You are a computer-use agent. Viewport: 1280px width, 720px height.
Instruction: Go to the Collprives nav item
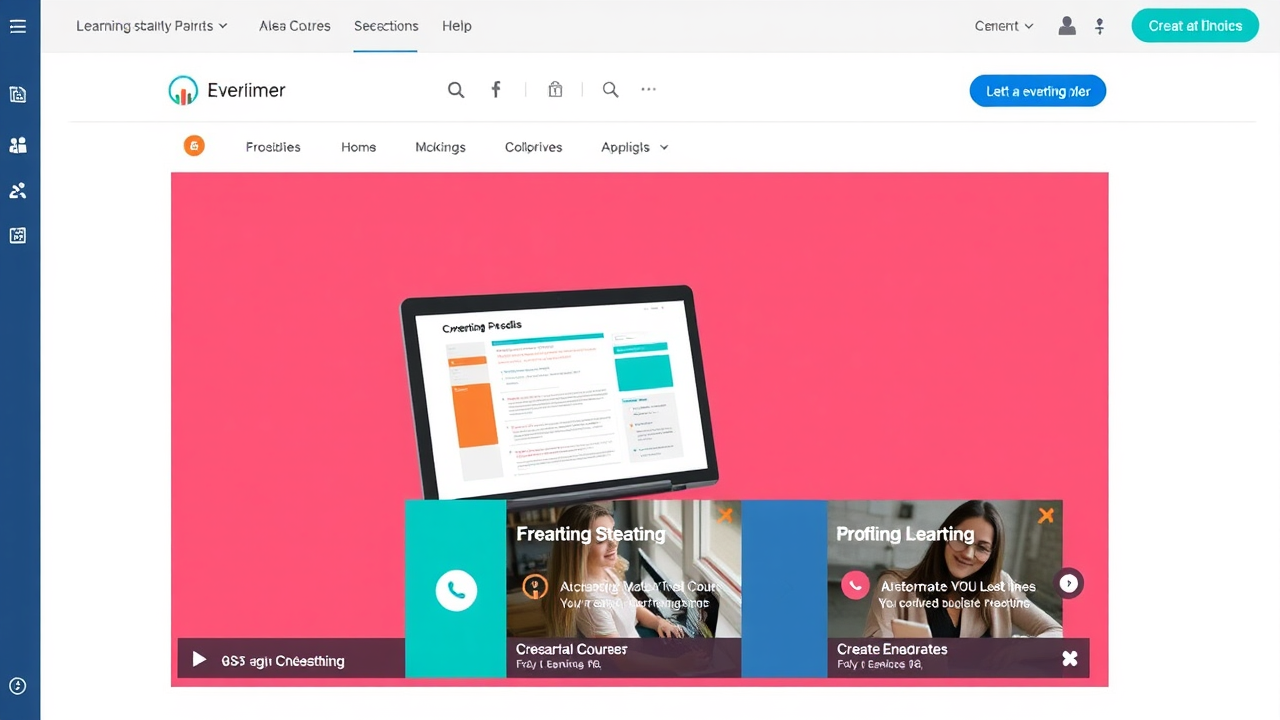(534, 147)
